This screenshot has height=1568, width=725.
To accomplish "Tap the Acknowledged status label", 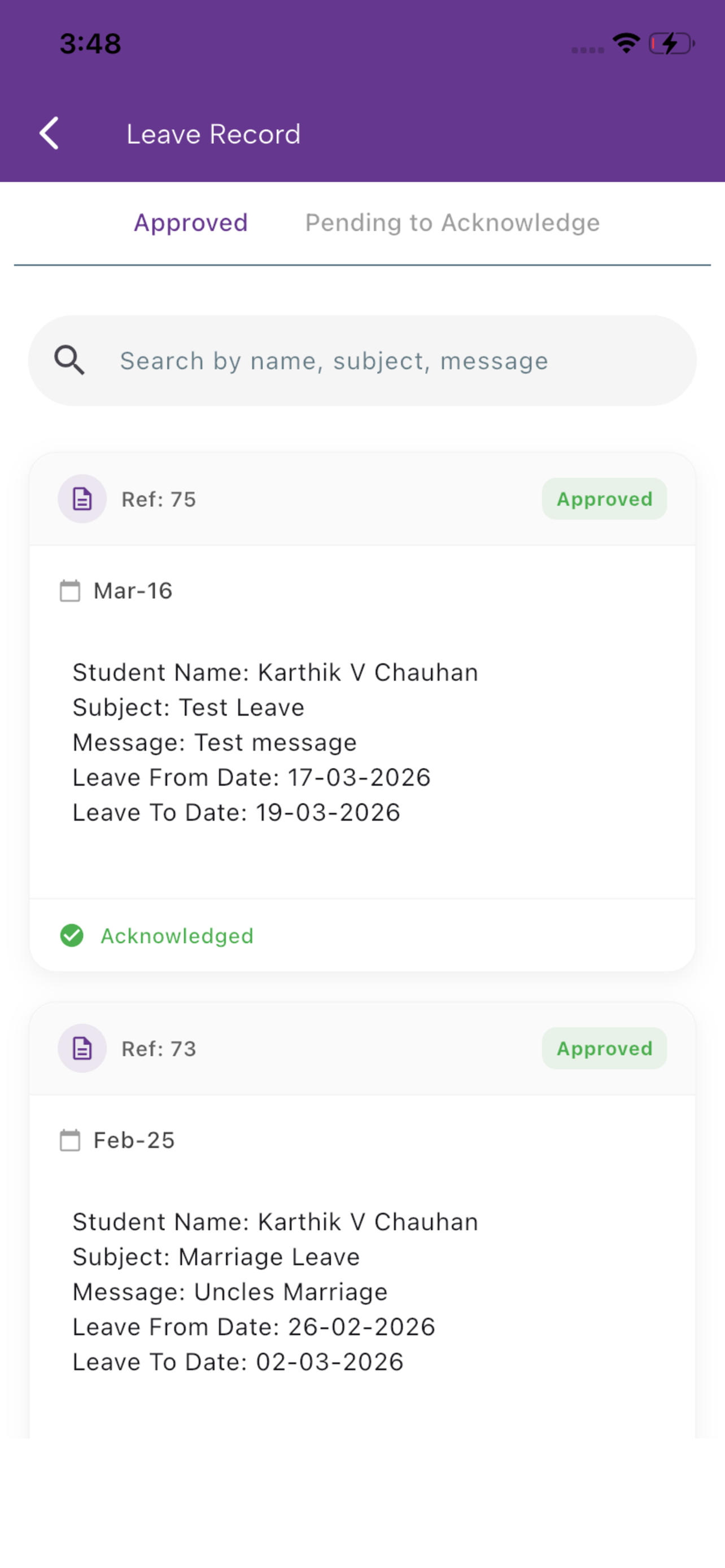I will point(177,936).
